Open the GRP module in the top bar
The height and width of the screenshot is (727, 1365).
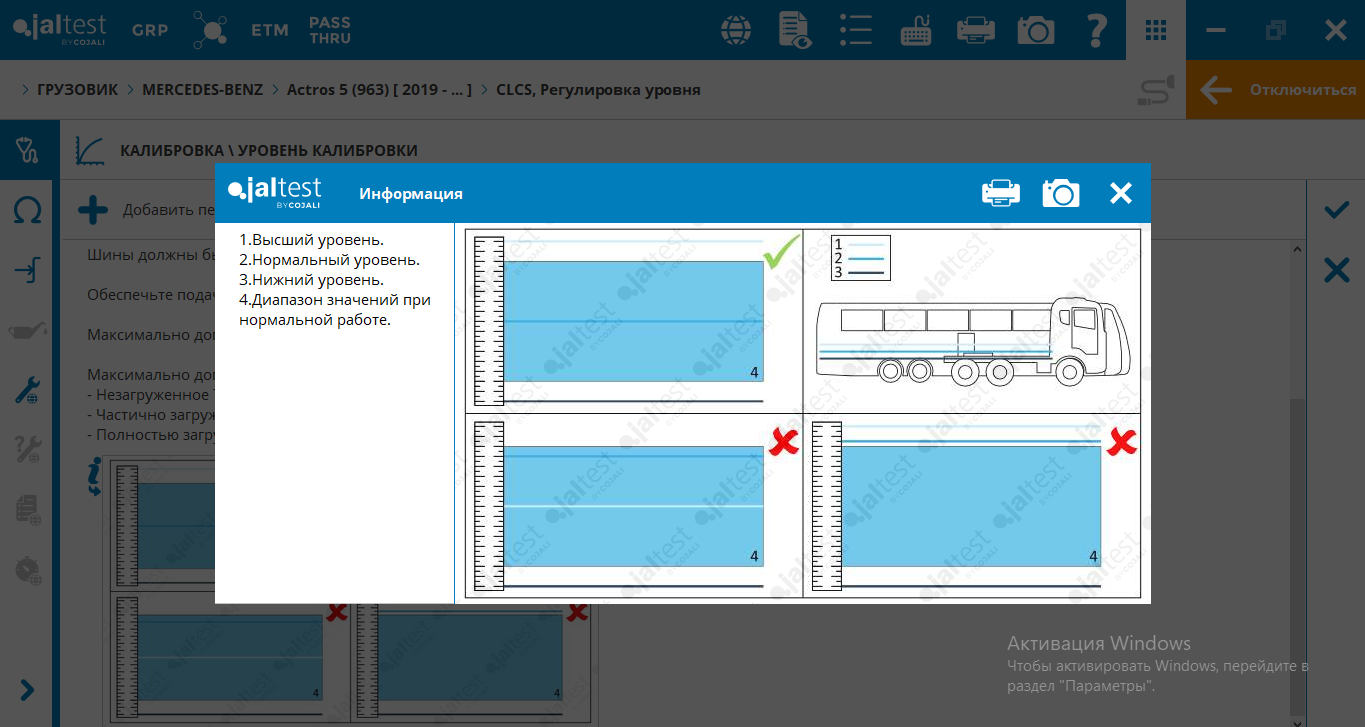click(x=150, y=30)
